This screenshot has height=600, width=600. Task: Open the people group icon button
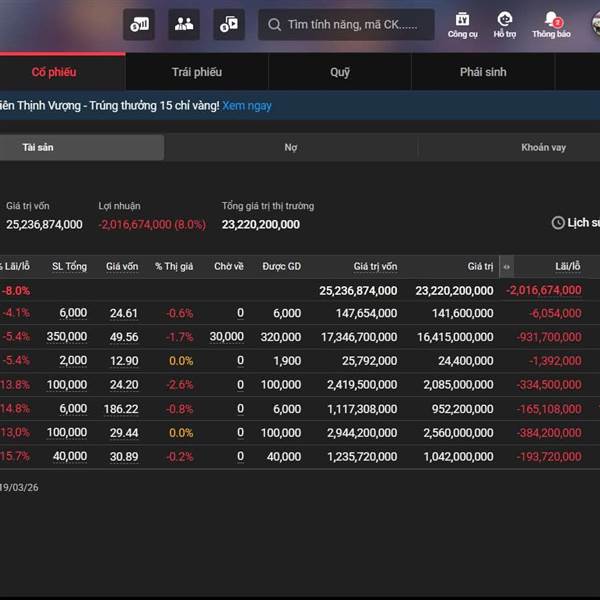point(184,24)
